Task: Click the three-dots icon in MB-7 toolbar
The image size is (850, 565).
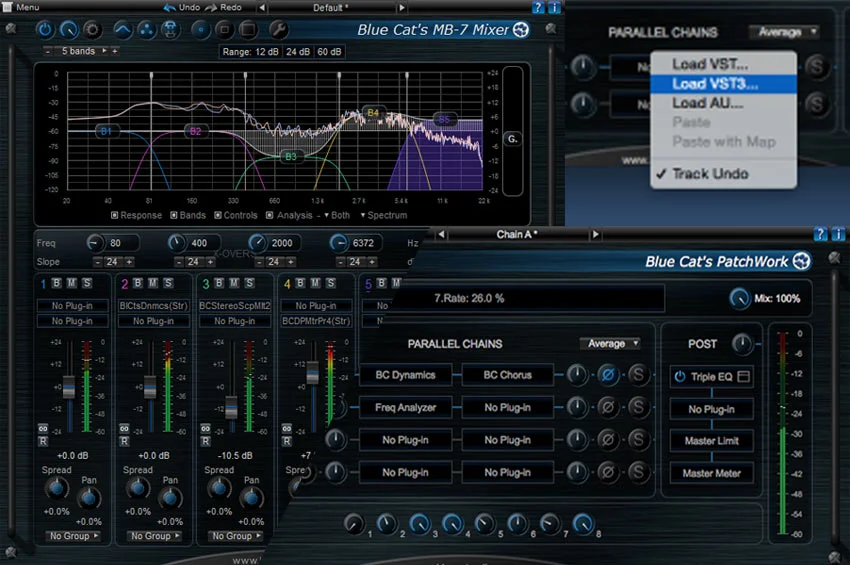Action: (x=146, y=29)
